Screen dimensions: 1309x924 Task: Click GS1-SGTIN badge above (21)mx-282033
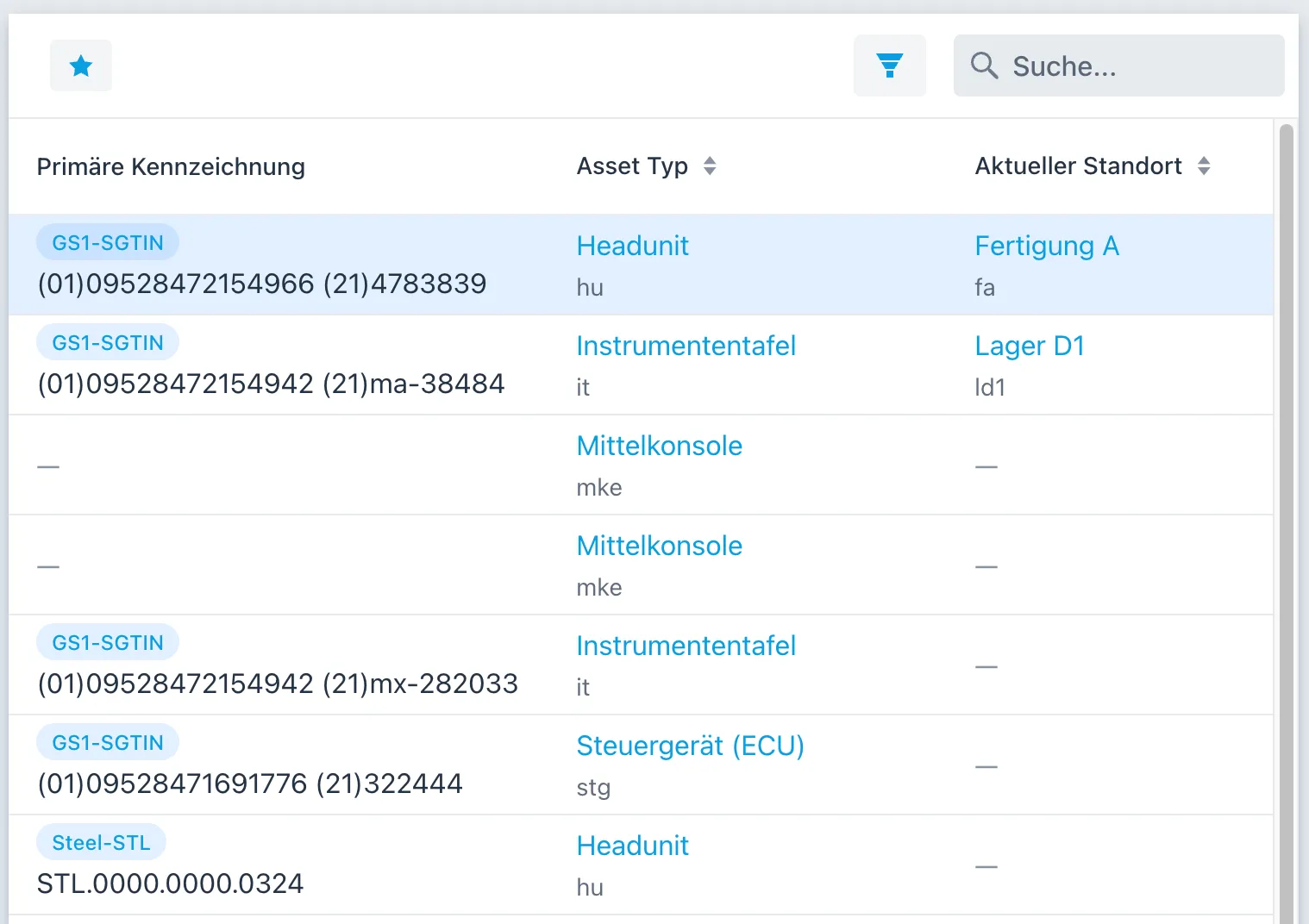click(108, 642)
